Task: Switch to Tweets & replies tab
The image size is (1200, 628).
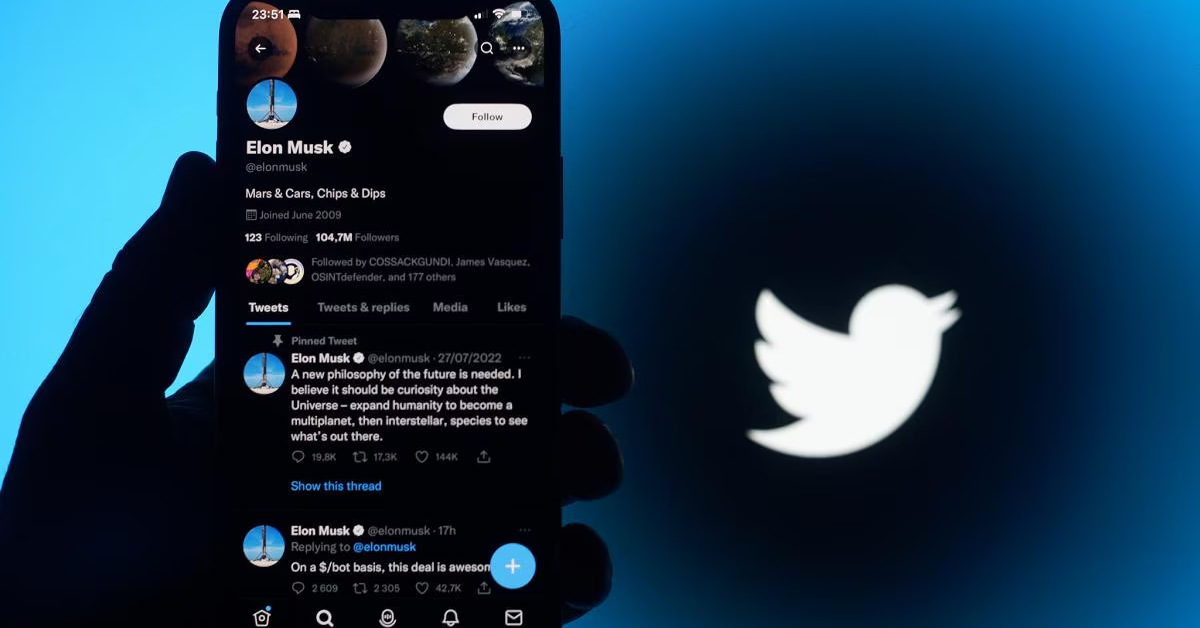Action: pyautogui.click(x=363, y=307)
